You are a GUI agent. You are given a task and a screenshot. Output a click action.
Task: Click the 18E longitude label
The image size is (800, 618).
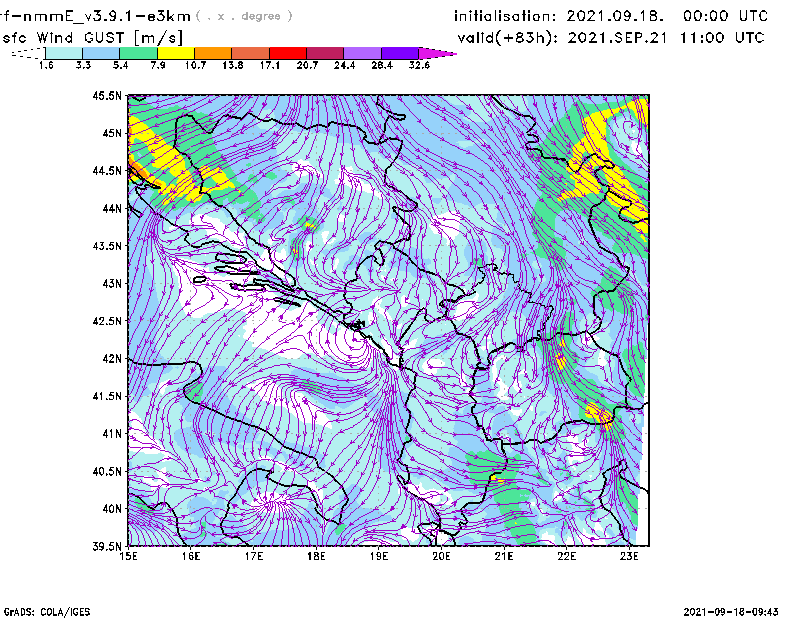pos(316,556)
